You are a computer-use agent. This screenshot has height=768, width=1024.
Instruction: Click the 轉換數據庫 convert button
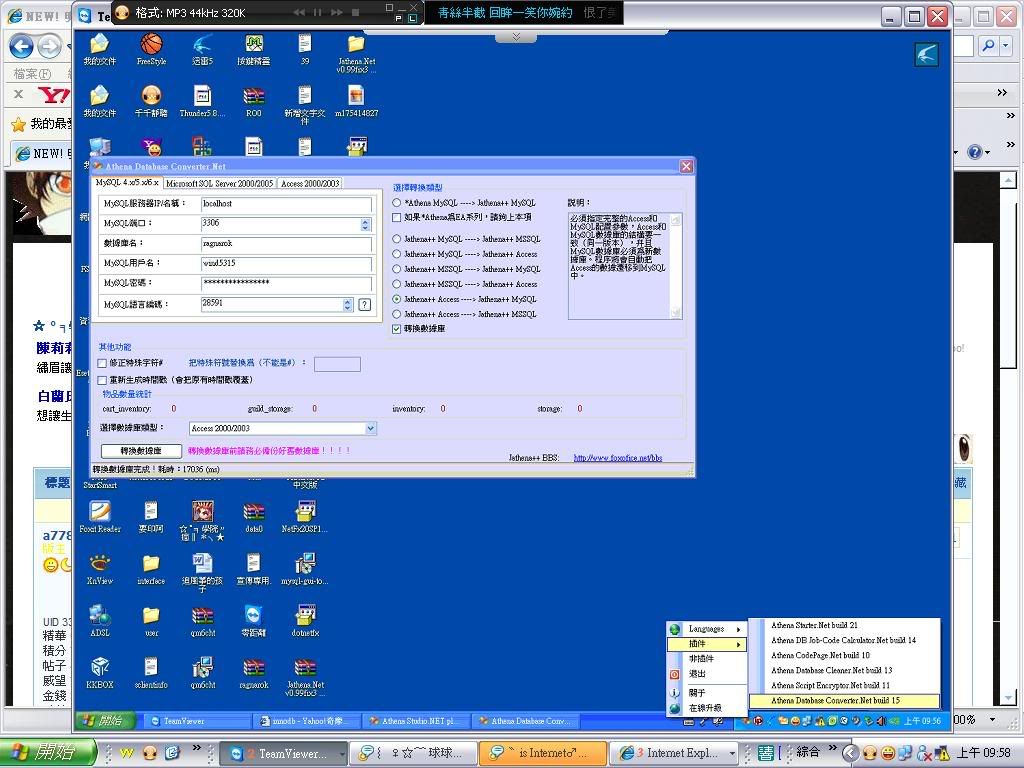pyautogui.click(x=141, y=451)
